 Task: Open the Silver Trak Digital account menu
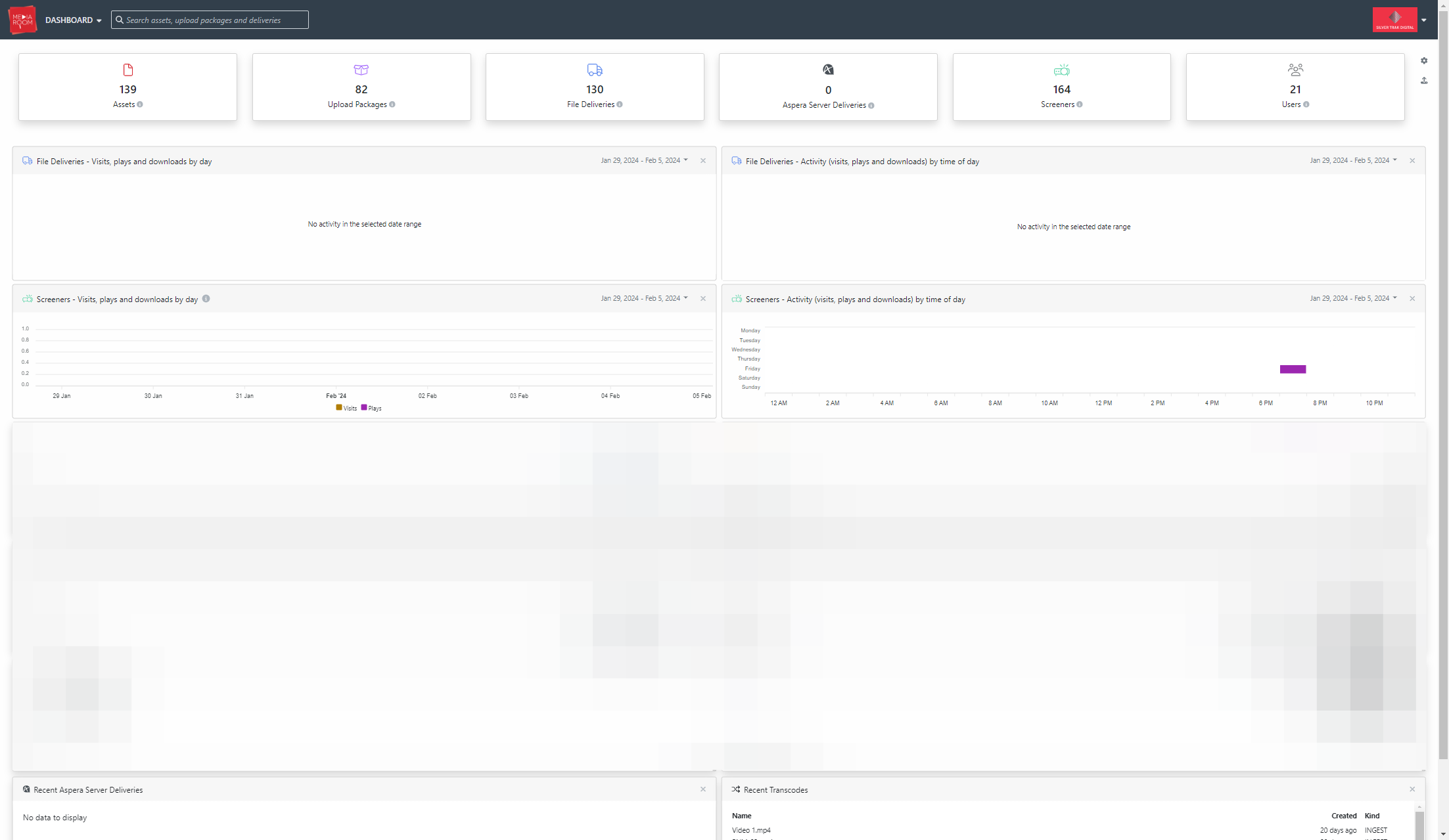[1400, 20]
